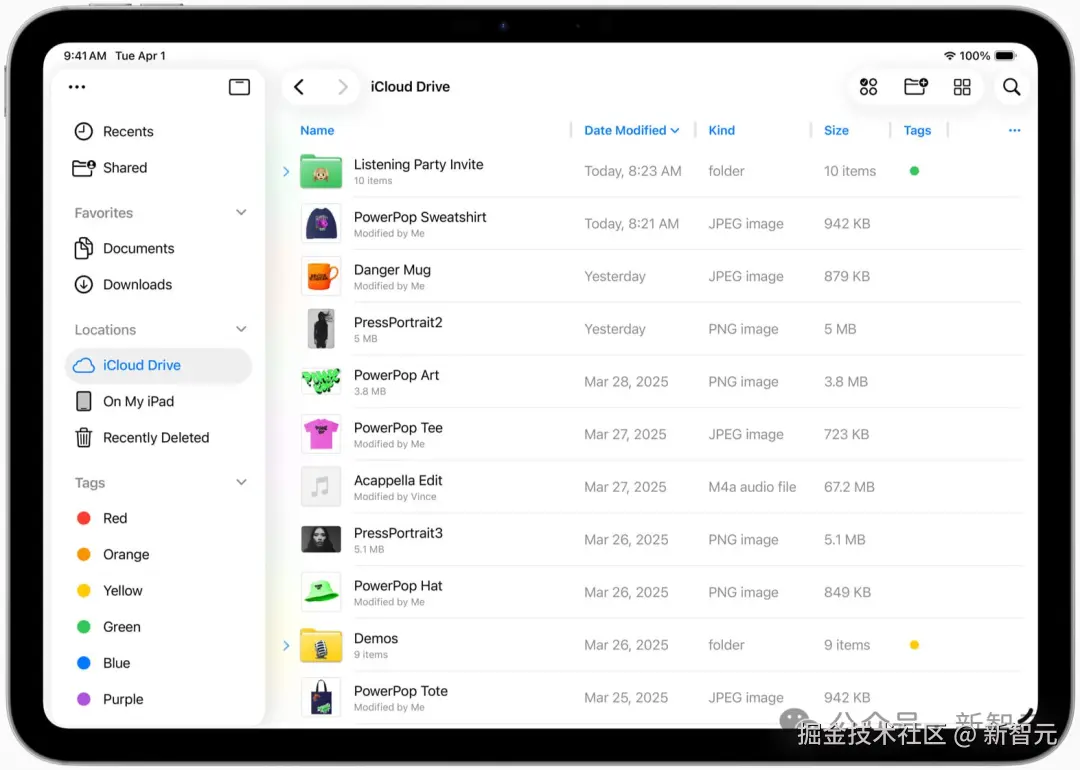Screen dimensions: 1080x770
Task: Select the file name PowerPop Art
Action: pos(397,375)
